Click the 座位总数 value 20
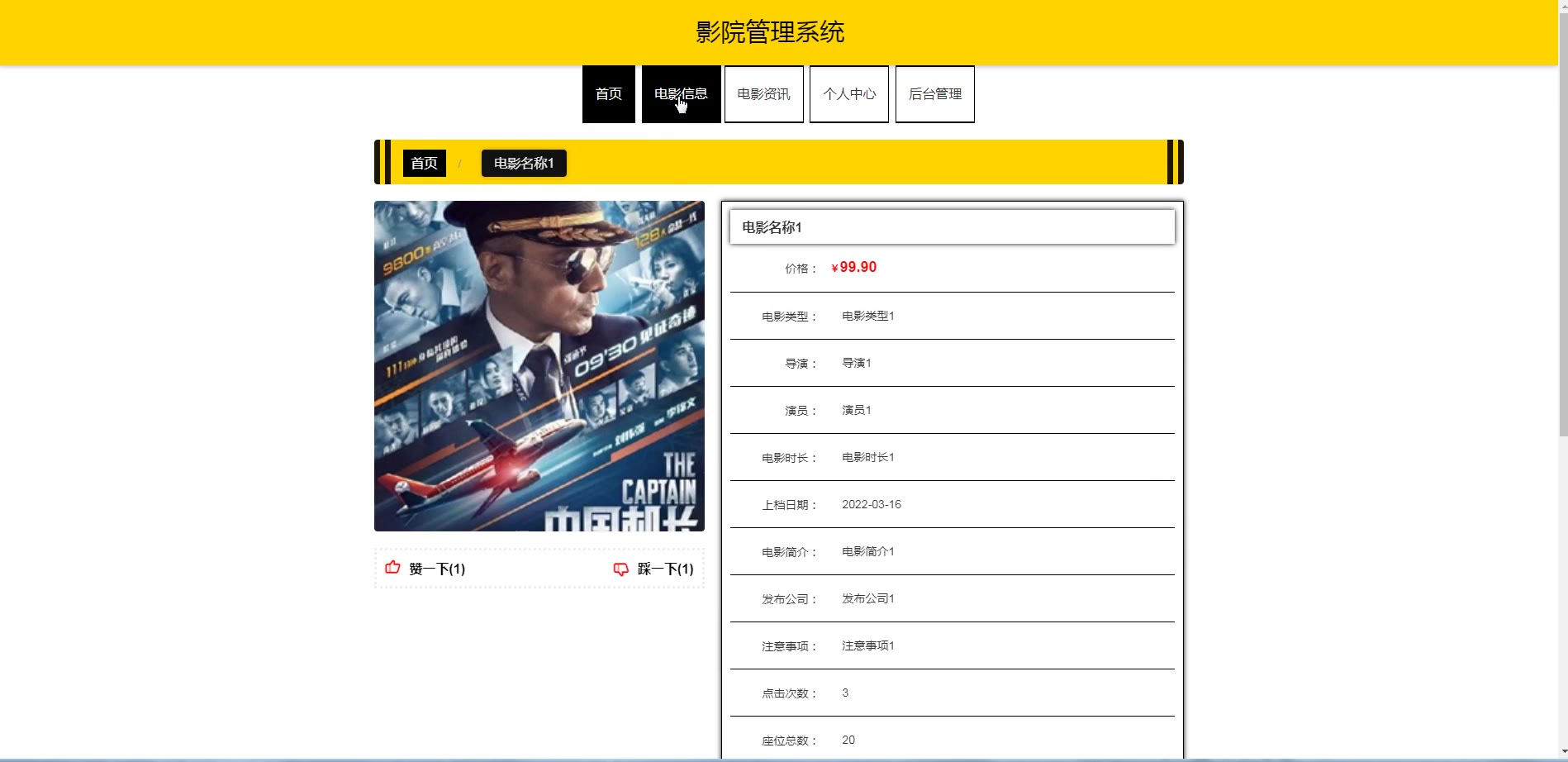The height and width of the screenshot is (762, 1568). [x=848, y=740]
